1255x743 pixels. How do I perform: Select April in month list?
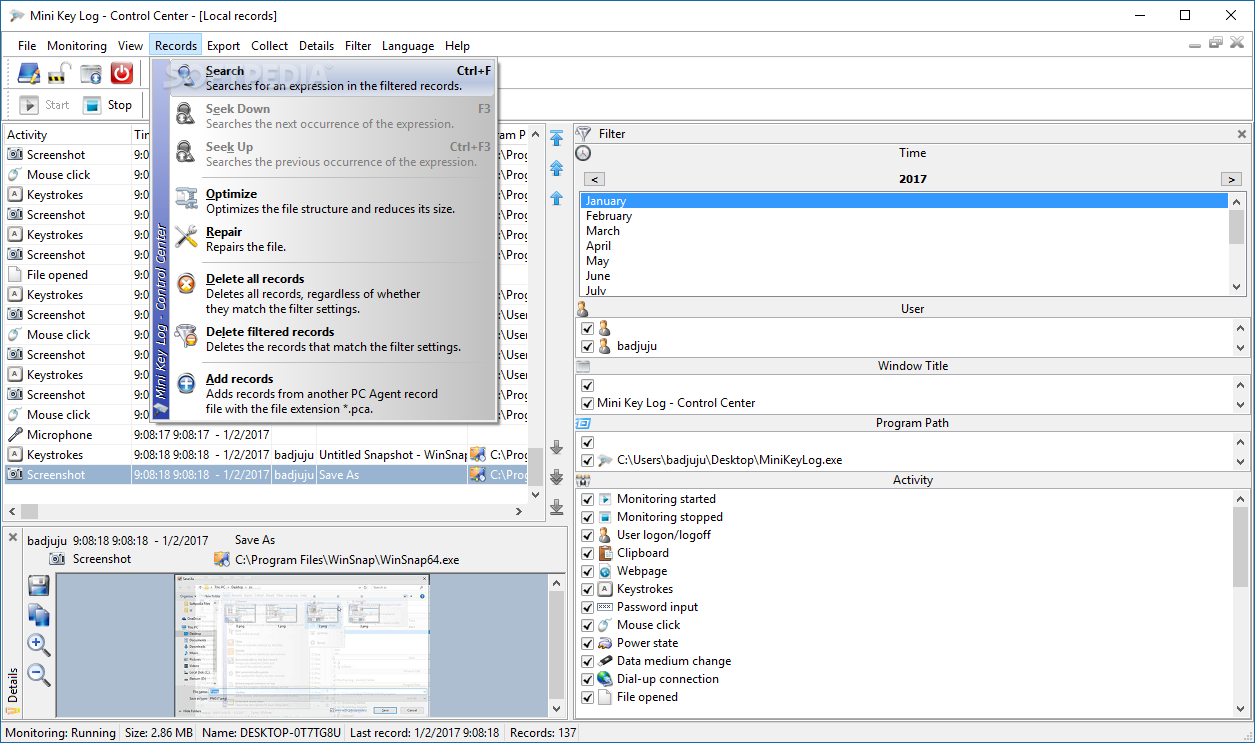[x=904, y=246]
